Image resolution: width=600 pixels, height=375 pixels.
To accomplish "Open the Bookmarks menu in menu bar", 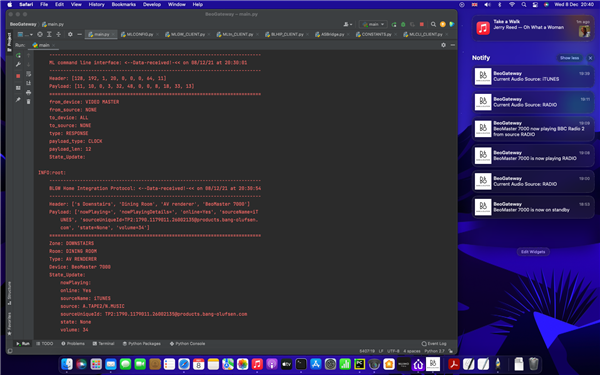I will [x=124, y=5].
